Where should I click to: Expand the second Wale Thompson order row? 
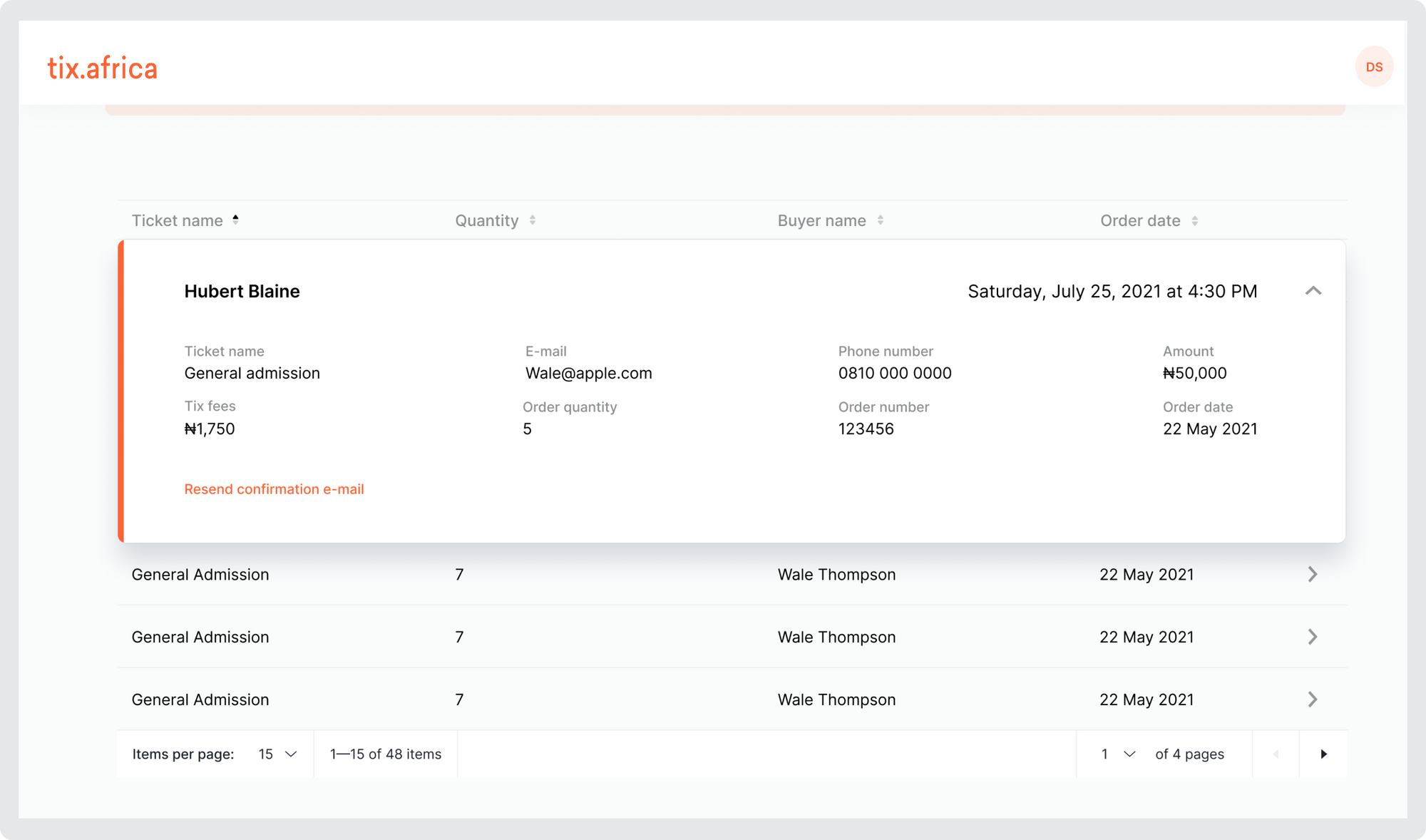pos(1313,637)
